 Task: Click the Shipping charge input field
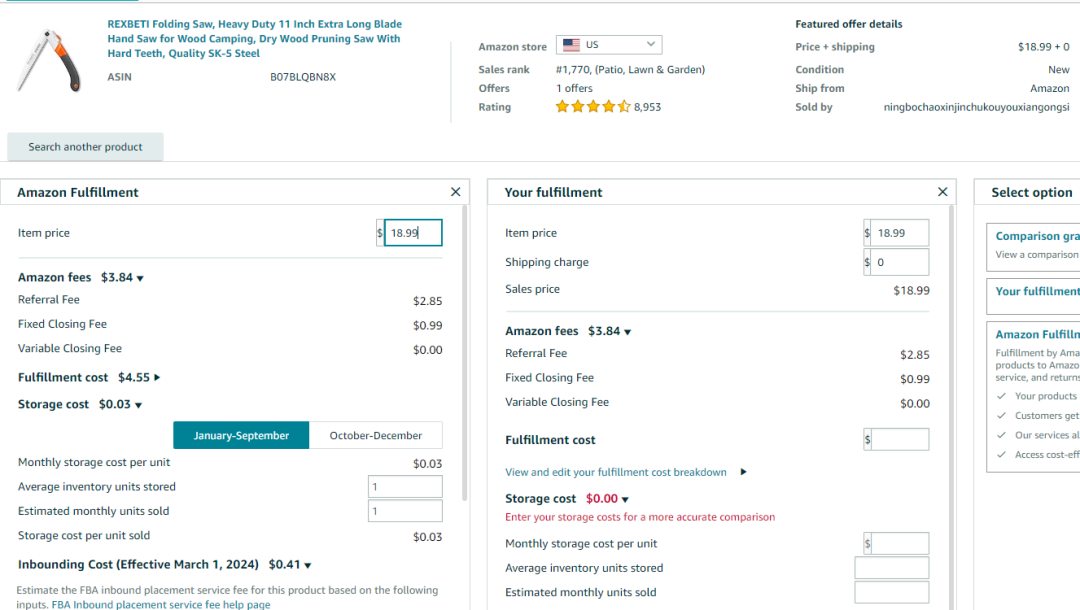[900, 262]
